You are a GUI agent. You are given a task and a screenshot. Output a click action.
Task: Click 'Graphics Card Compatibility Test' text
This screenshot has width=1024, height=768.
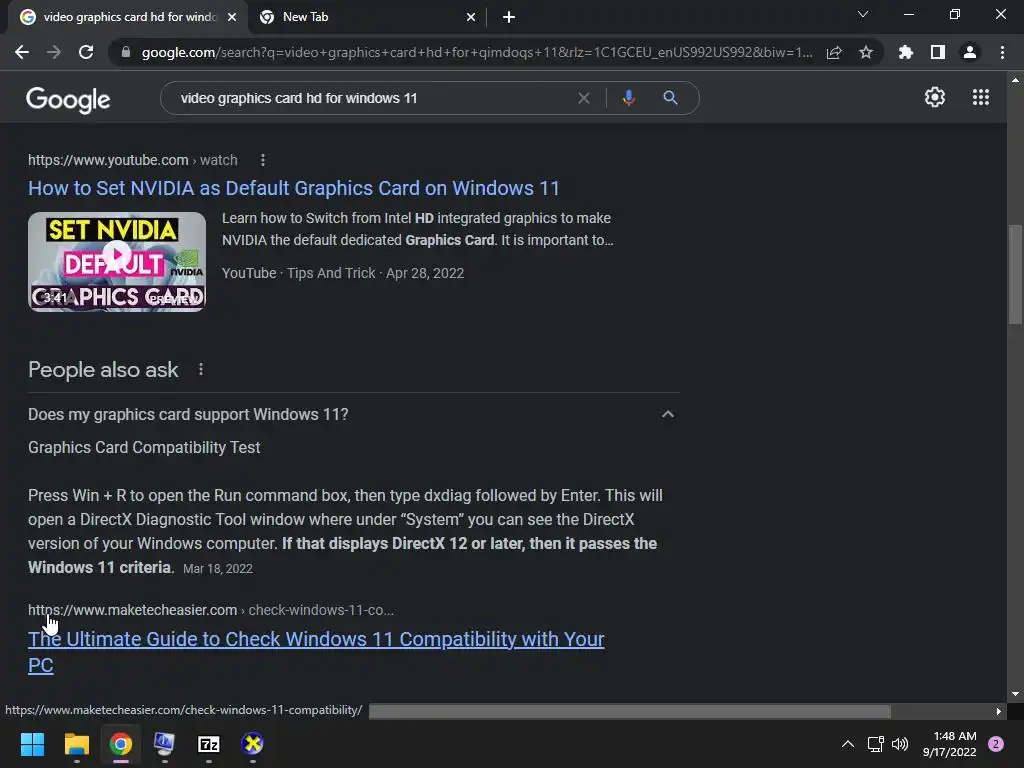144,447
